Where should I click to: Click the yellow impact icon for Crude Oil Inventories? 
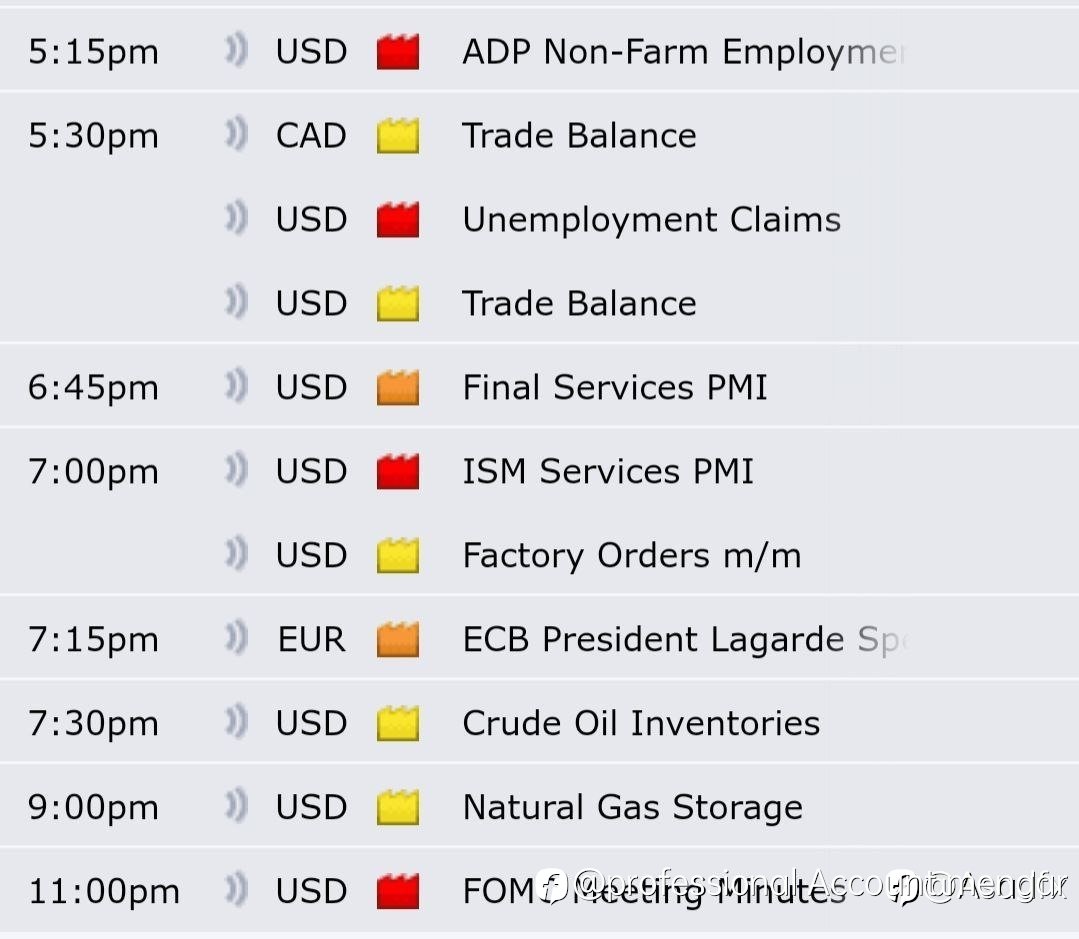click(x=398, y=723)
